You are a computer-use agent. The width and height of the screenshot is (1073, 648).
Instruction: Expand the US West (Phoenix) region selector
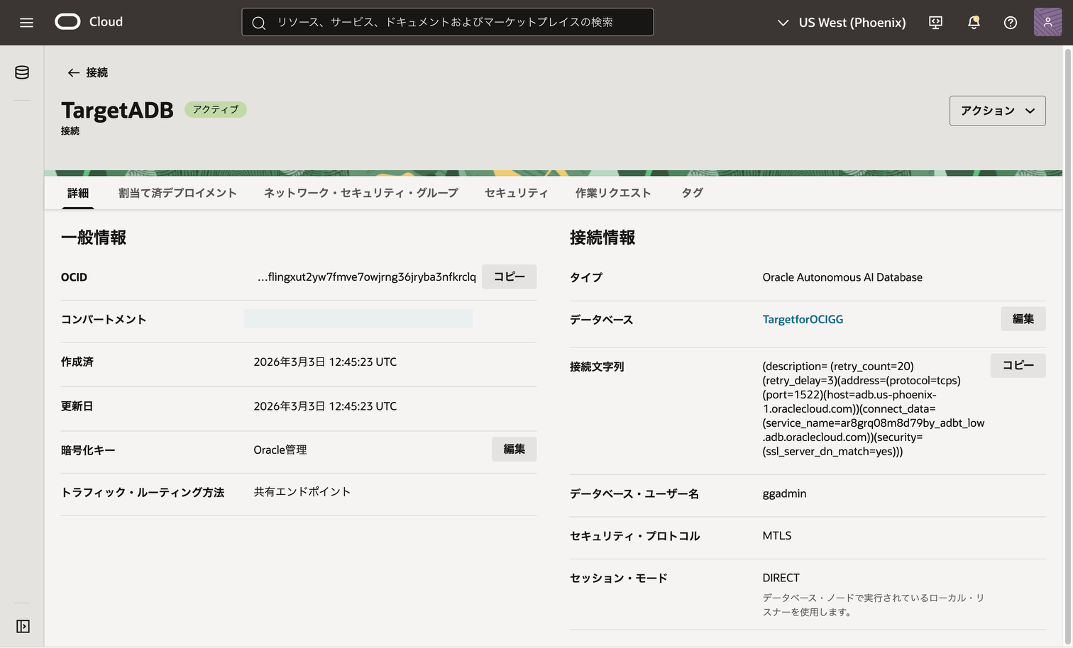[x=841, y=22]
